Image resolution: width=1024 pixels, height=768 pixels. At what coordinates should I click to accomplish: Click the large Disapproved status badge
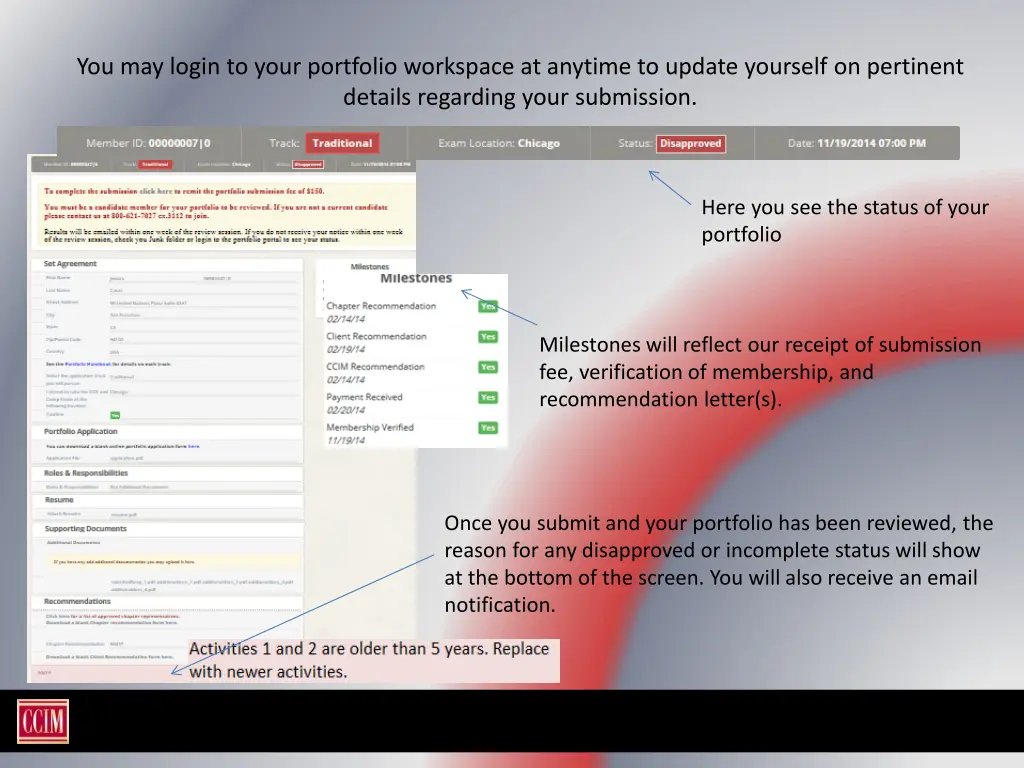click(x=690, y=143)
